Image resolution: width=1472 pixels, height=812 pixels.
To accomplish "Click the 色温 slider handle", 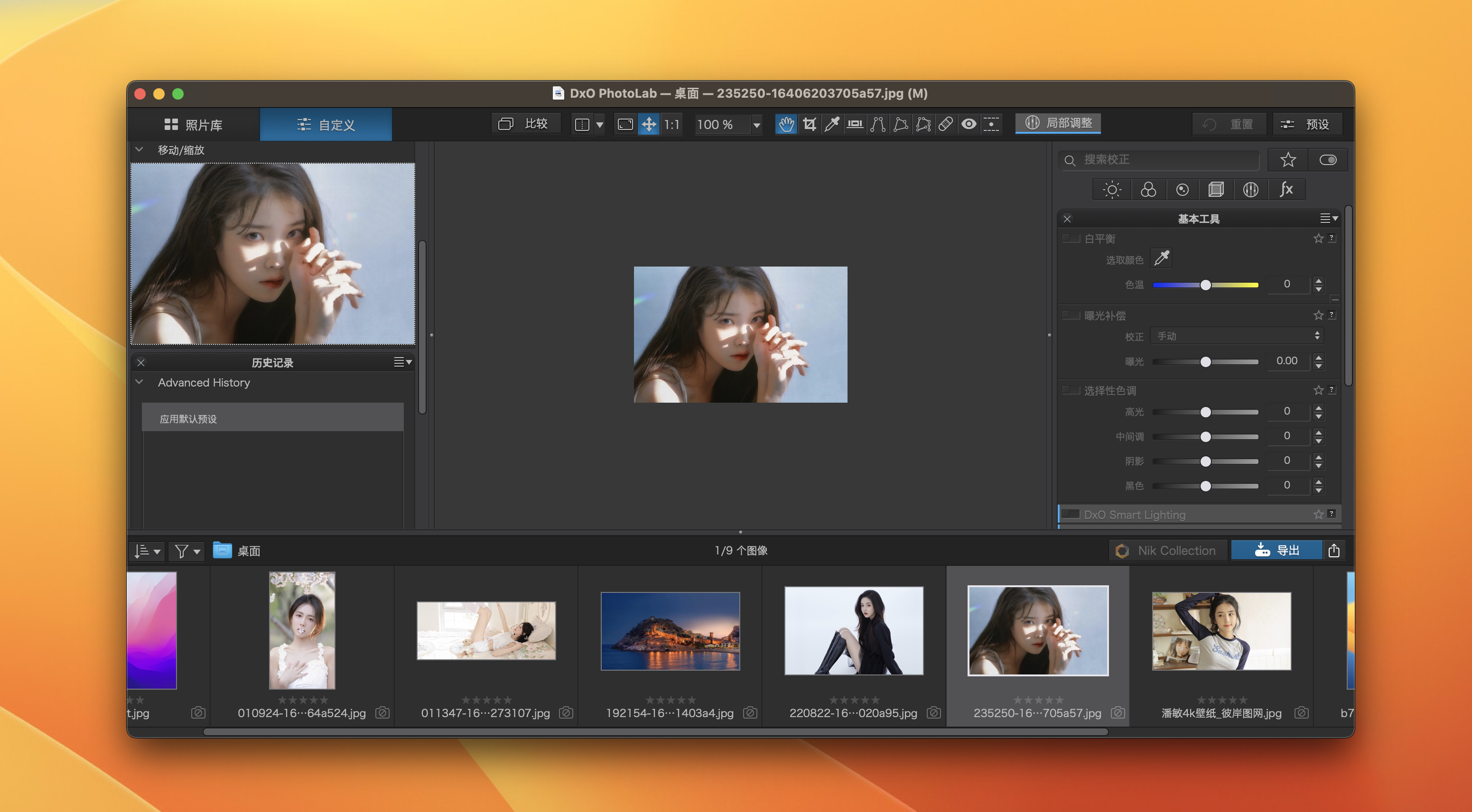I will click(x=1205, y=285).
